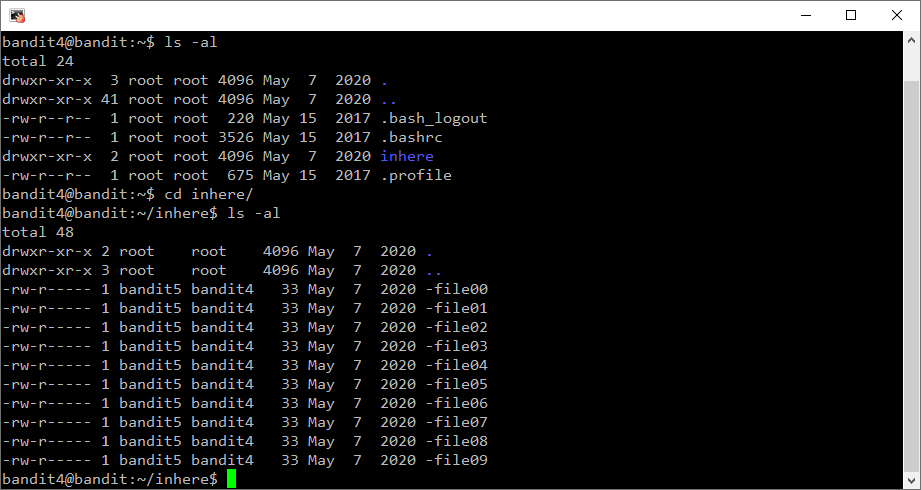The width and height of the screenshot is (921, 490).
Task: Click the -file03 entry
Action: tap(456, 346)
